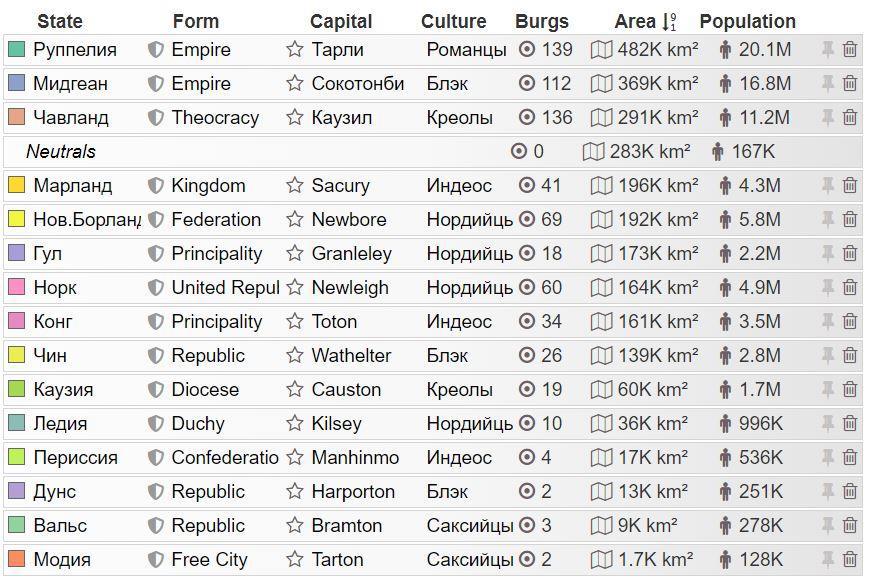The height and width of the screenshot is (578, 876).
Task: Sort states by Population header
Action: coord(747,21)
